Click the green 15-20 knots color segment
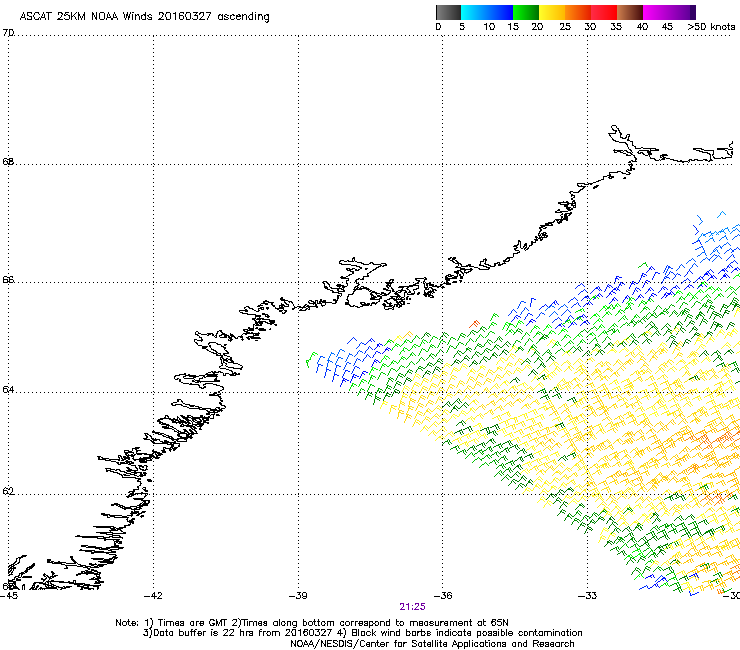The height and width of the screenshot is (650, 740). click(x=526, y=12)
